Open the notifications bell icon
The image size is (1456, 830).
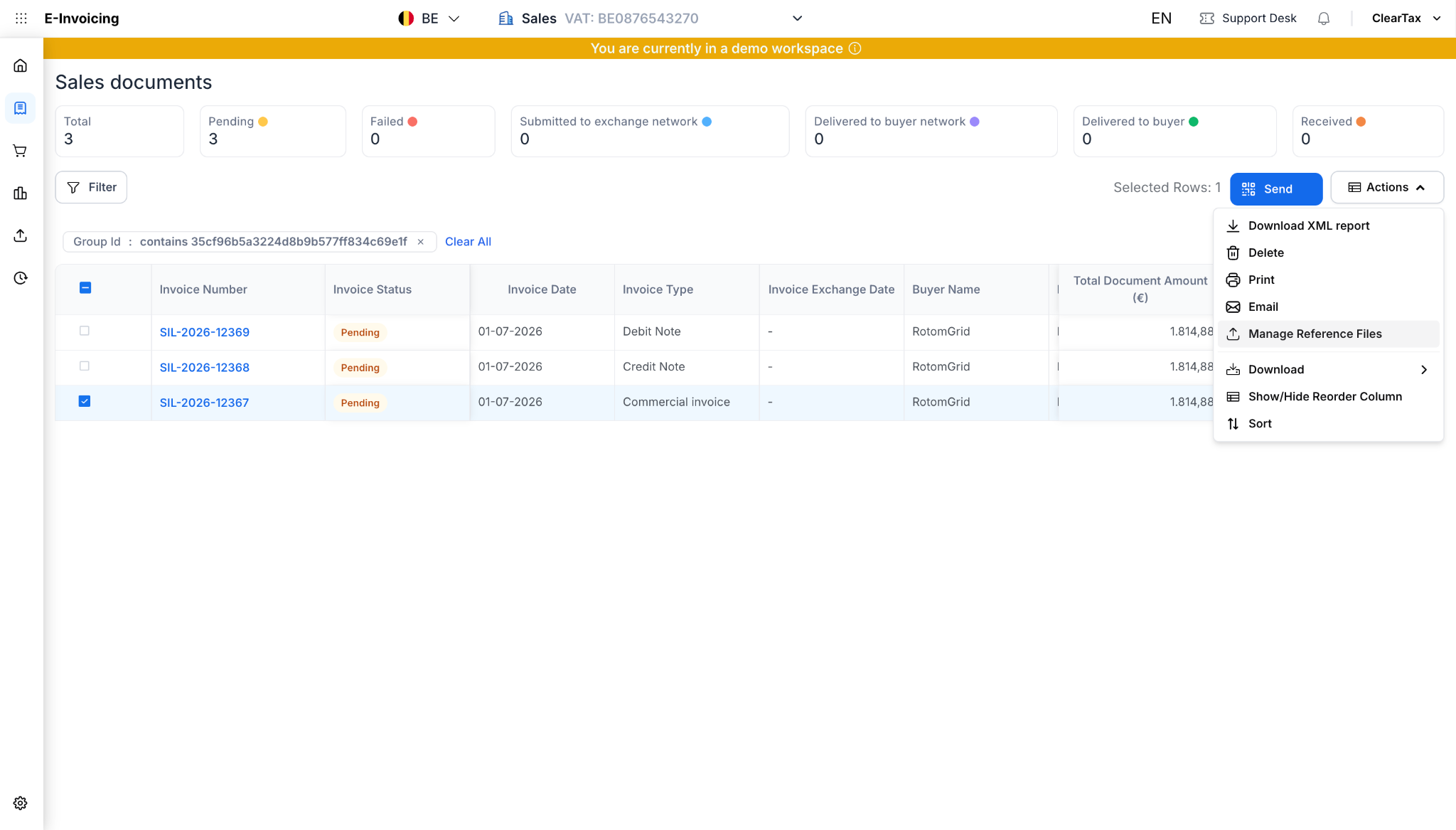[1323, 18]
